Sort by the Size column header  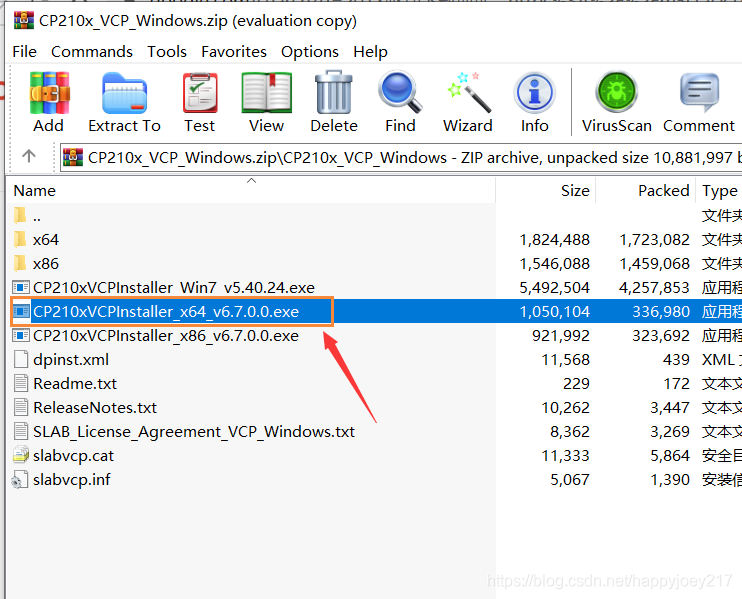546,190
